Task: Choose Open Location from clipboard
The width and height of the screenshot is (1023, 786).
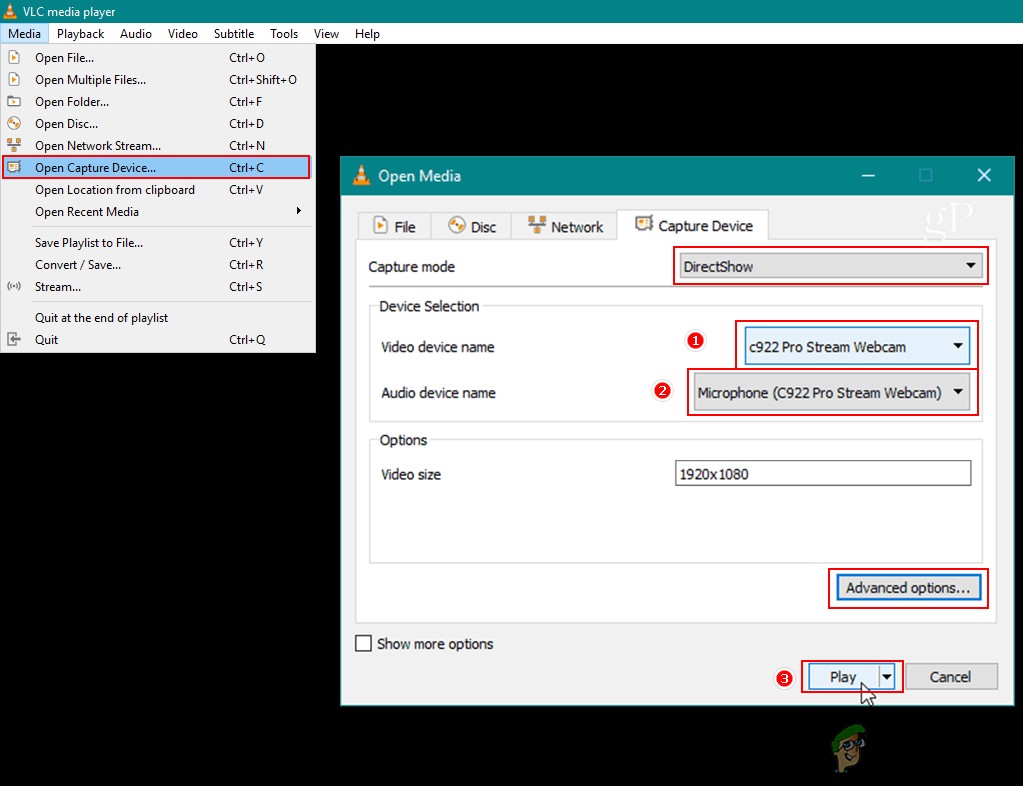Action: pyautogui.click(x=157, y=189)
